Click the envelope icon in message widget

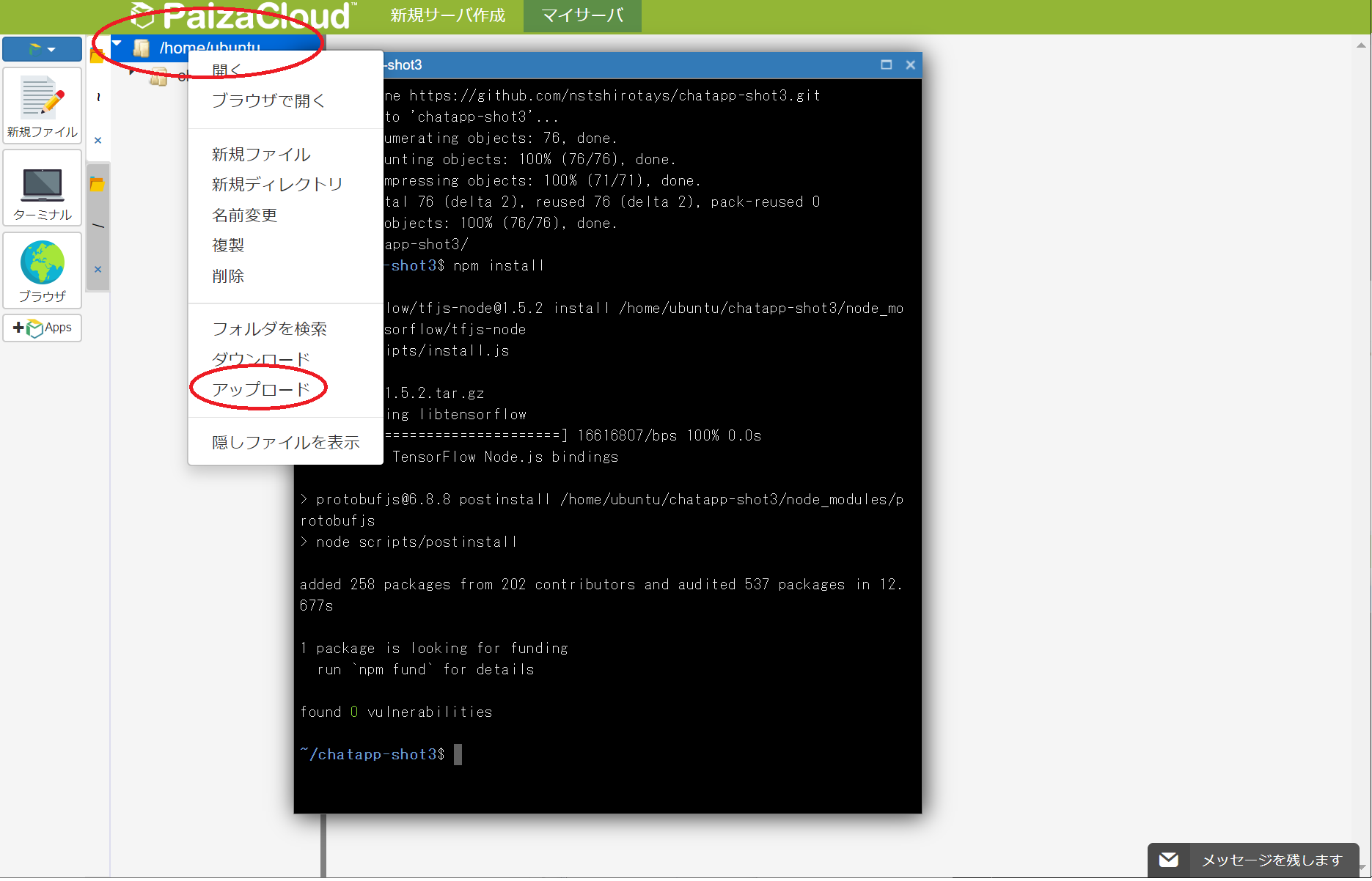pyautogui.click(x=1169, y=860)
